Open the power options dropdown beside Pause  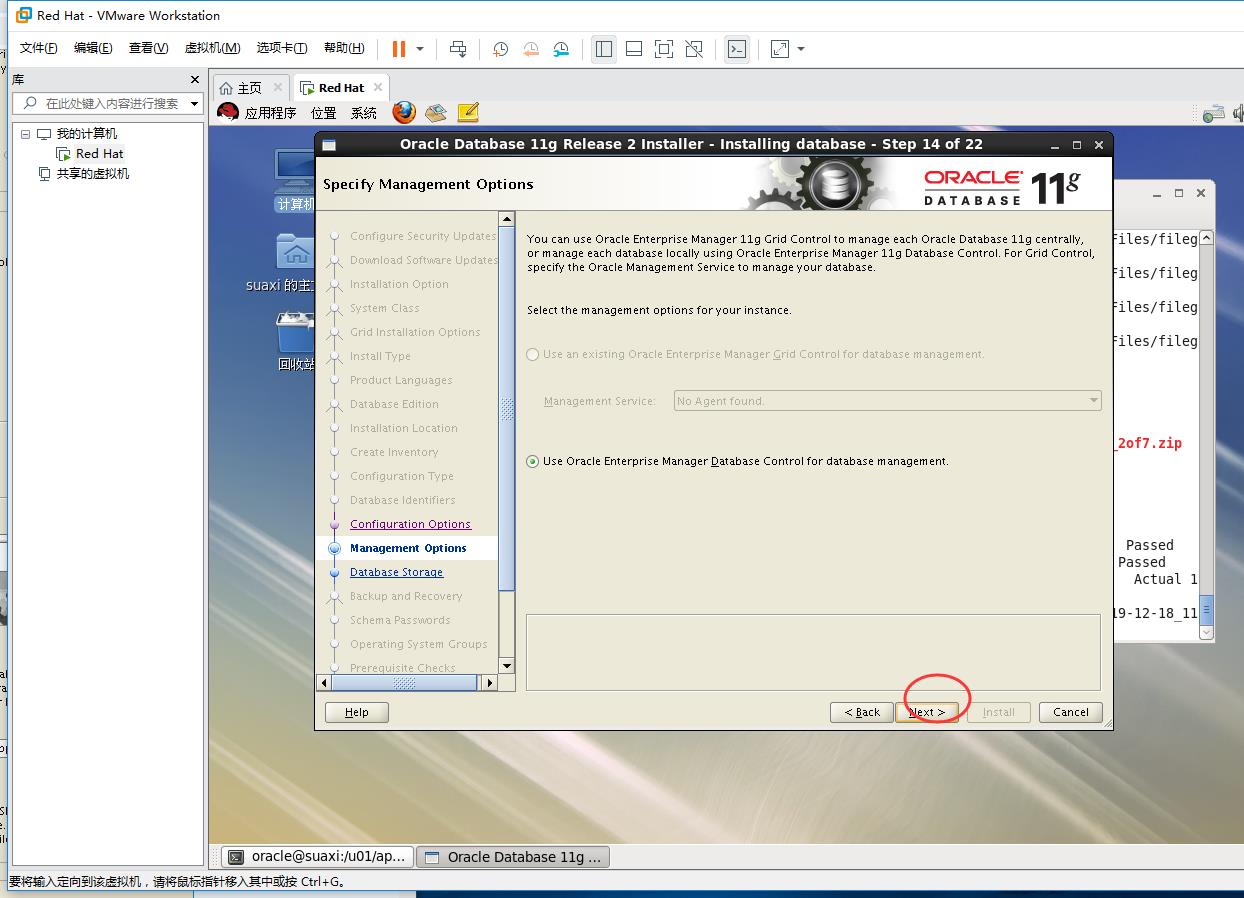[420, 49]
